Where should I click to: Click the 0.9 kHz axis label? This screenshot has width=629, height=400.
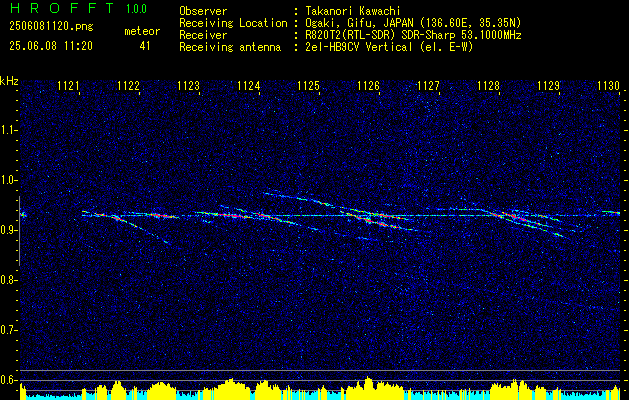(8, 230)
